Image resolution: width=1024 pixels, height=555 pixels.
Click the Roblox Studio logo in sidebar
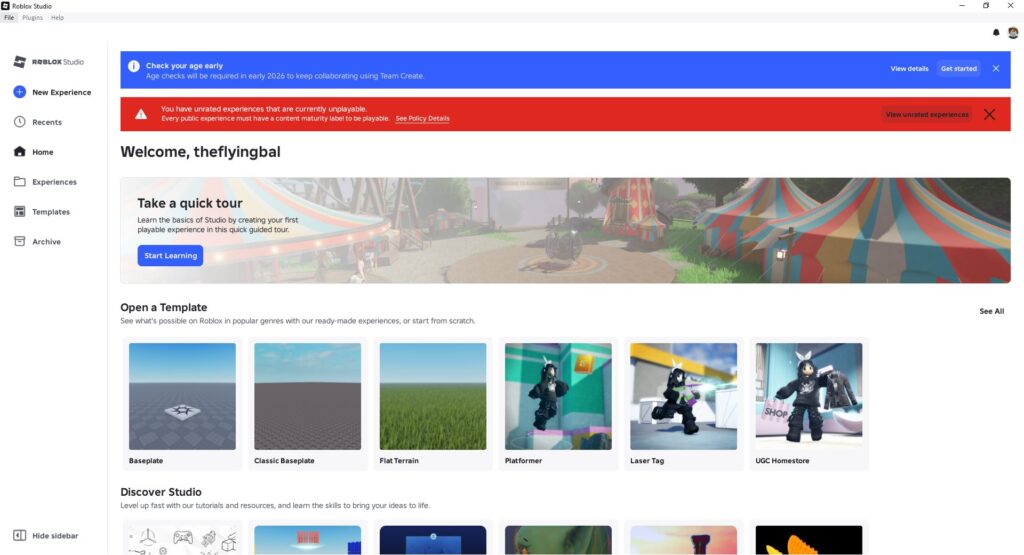coord(48,61)
